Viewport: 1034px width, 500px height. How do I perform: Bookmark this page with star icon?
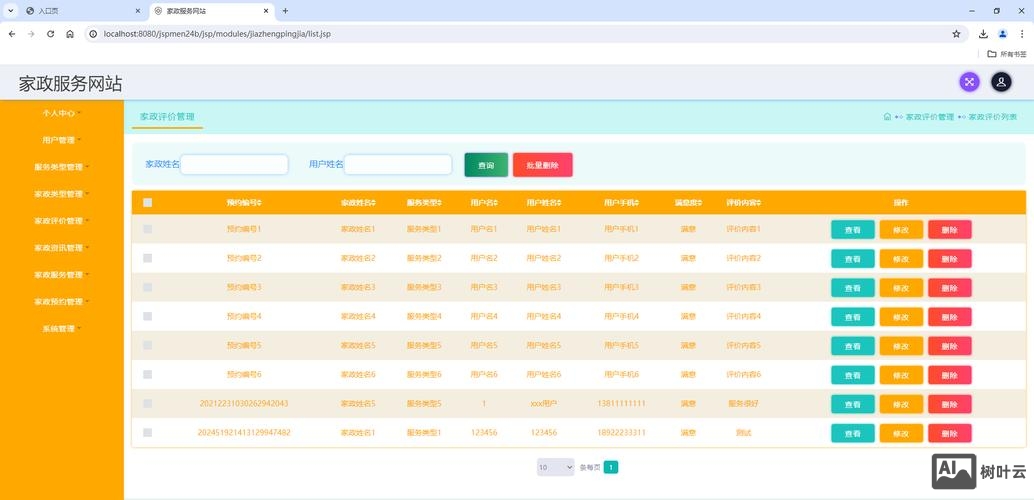click(x=956, y=33)
